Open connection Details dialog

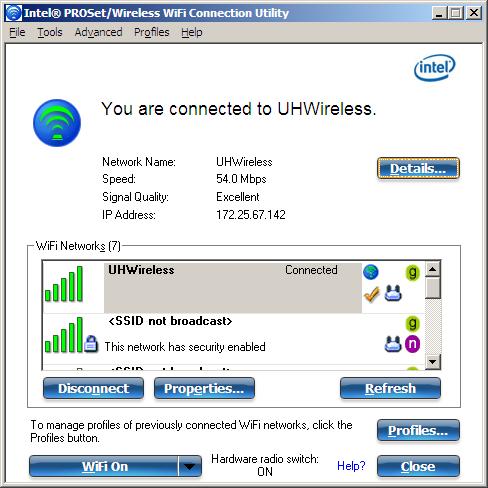point(418,168)
